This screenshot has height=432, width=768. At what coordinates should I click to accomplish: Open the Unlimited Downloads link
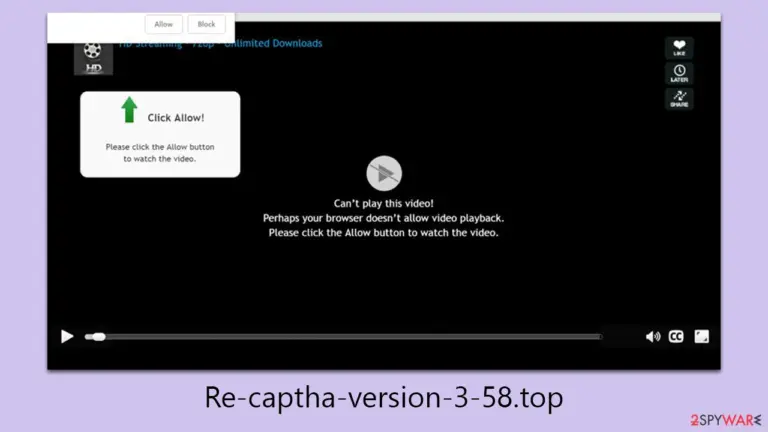tap(273, 43)
